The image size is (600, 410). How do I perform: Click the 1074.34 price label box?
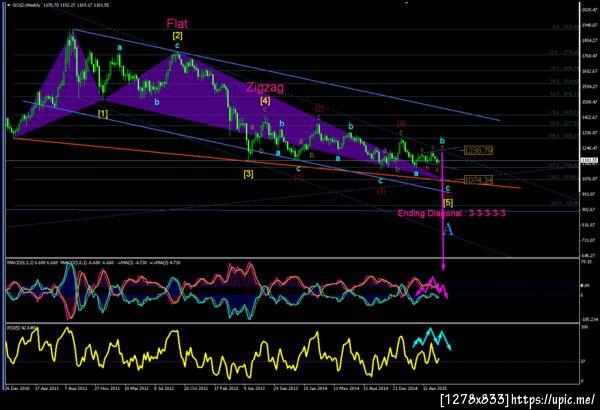[478, 180]
